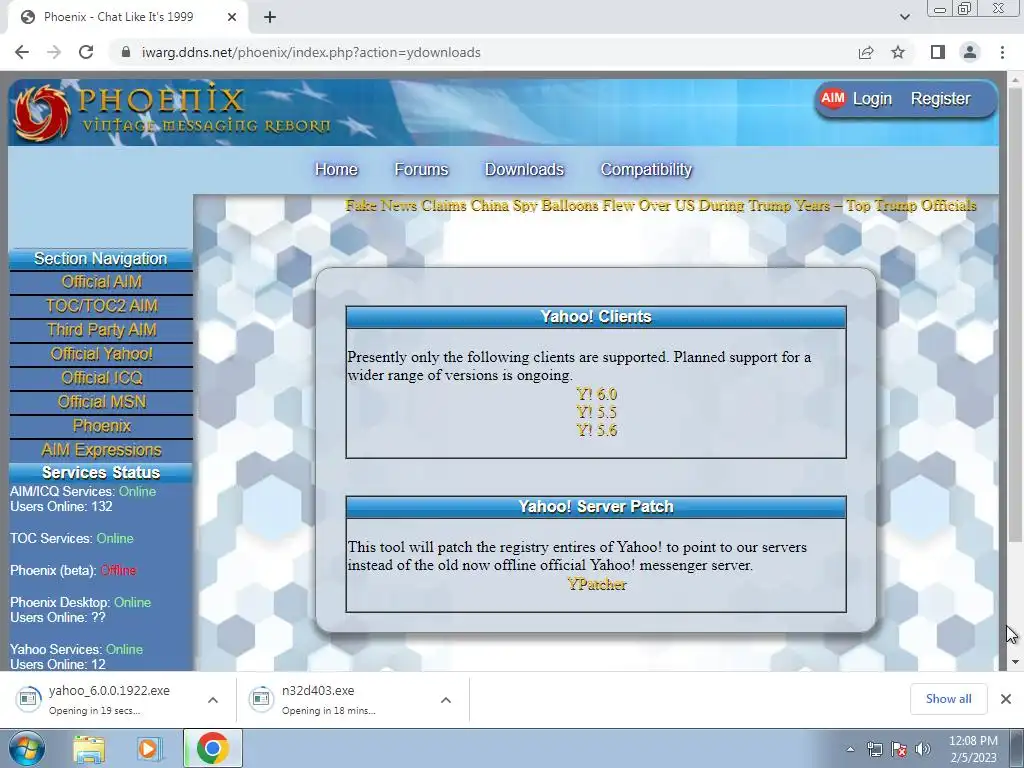Open the Downloads menu item
Viewport: 1024px width, 768px height.
point(524,169)
